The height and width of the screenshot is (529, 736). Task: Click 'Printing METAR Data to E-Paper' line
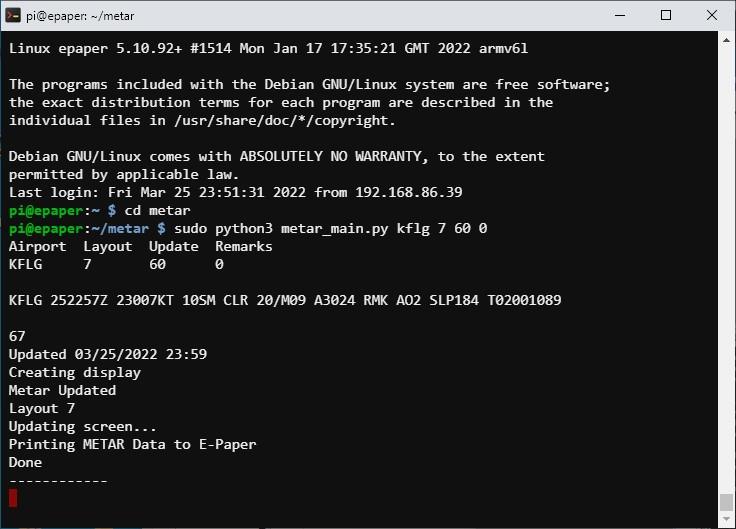[132, 444]
